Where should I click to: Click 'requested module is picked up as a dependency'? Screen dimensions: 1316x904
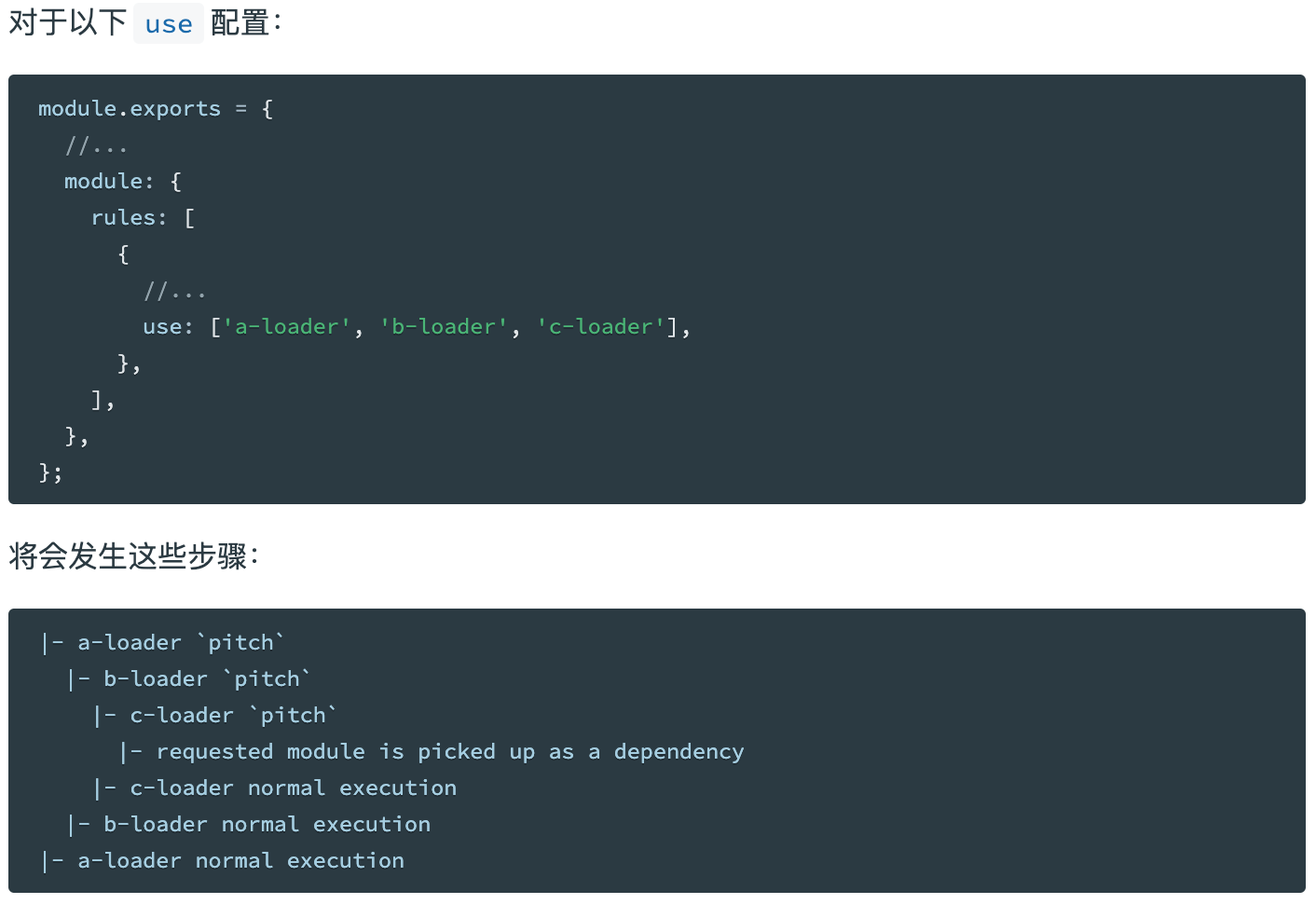click(450, 752)
